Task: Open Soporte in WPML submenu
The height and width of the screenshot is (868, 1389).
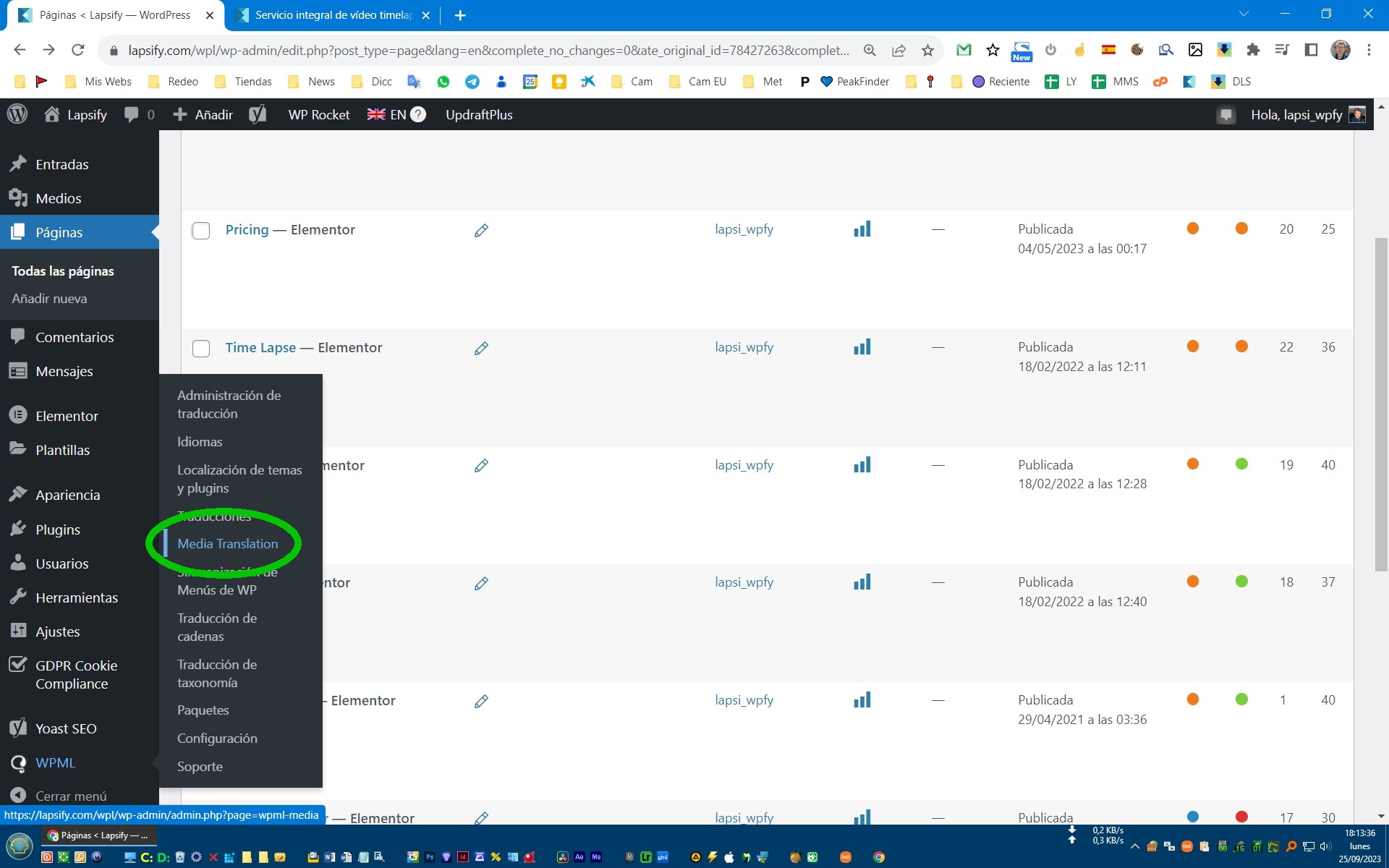Action: (x=200, y=767)
